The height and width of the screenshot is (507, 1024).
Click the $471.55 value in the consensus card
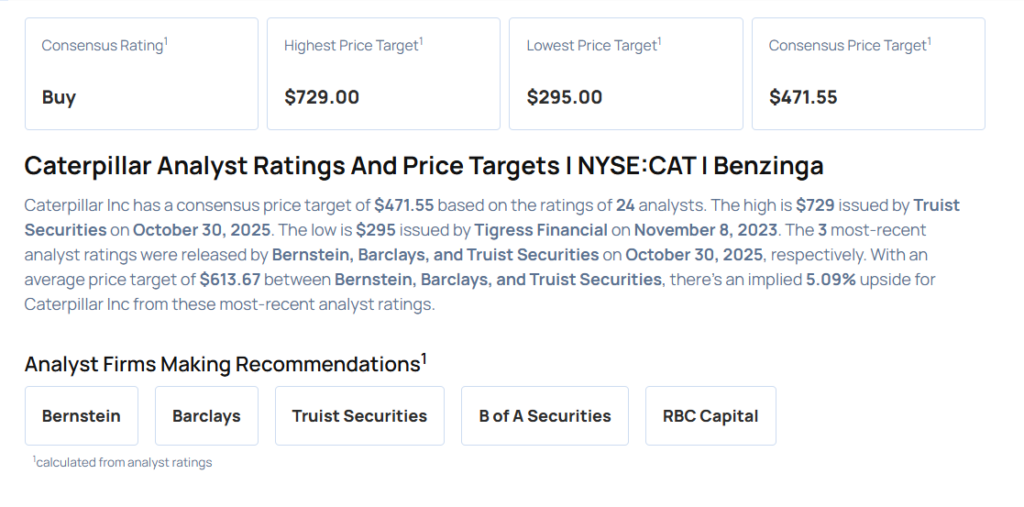point(803,97)
